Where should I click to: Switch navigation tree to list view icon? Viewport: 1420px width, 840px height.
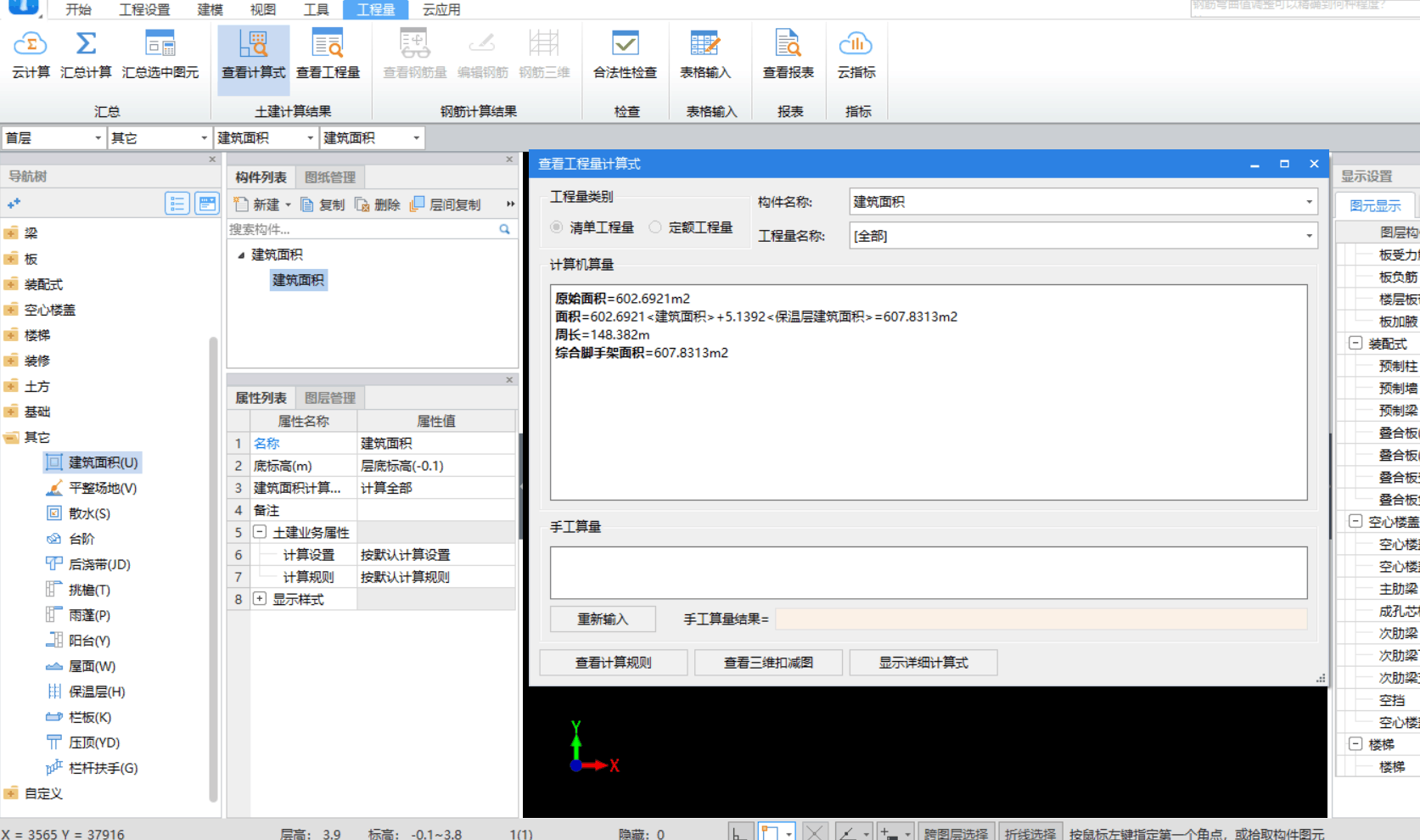177,203
